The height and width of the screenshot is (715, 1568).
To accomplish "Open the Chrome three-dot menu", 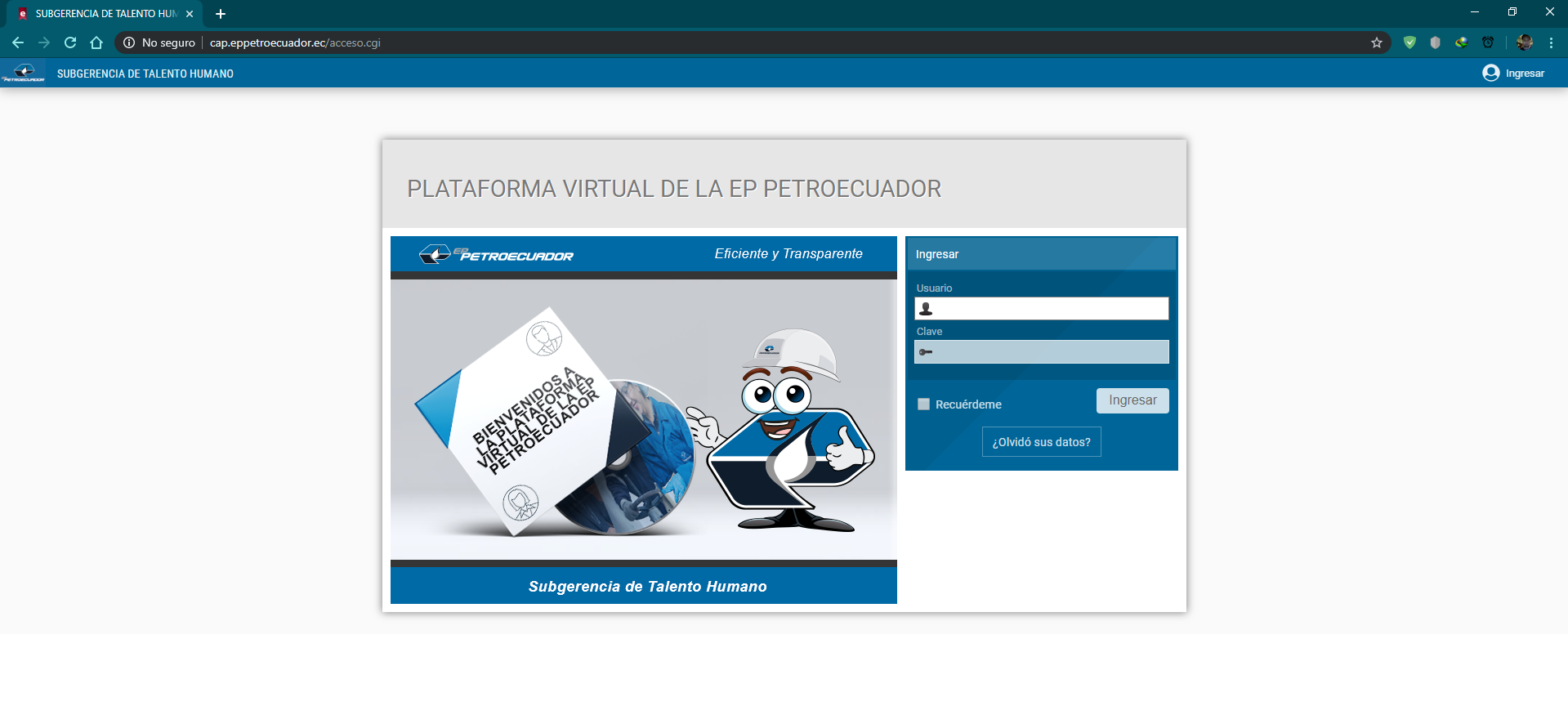I will (1551, 42).
